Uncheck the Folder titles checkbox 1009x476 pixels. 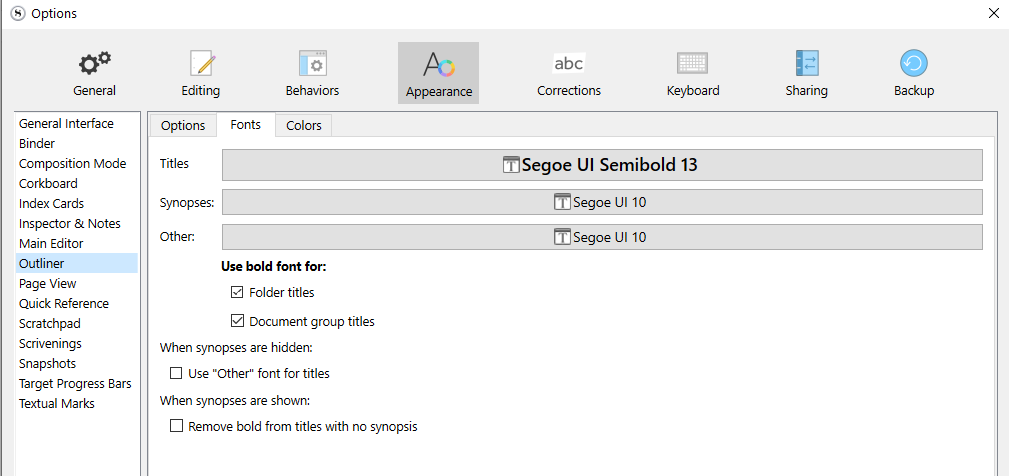coord(237,292)
